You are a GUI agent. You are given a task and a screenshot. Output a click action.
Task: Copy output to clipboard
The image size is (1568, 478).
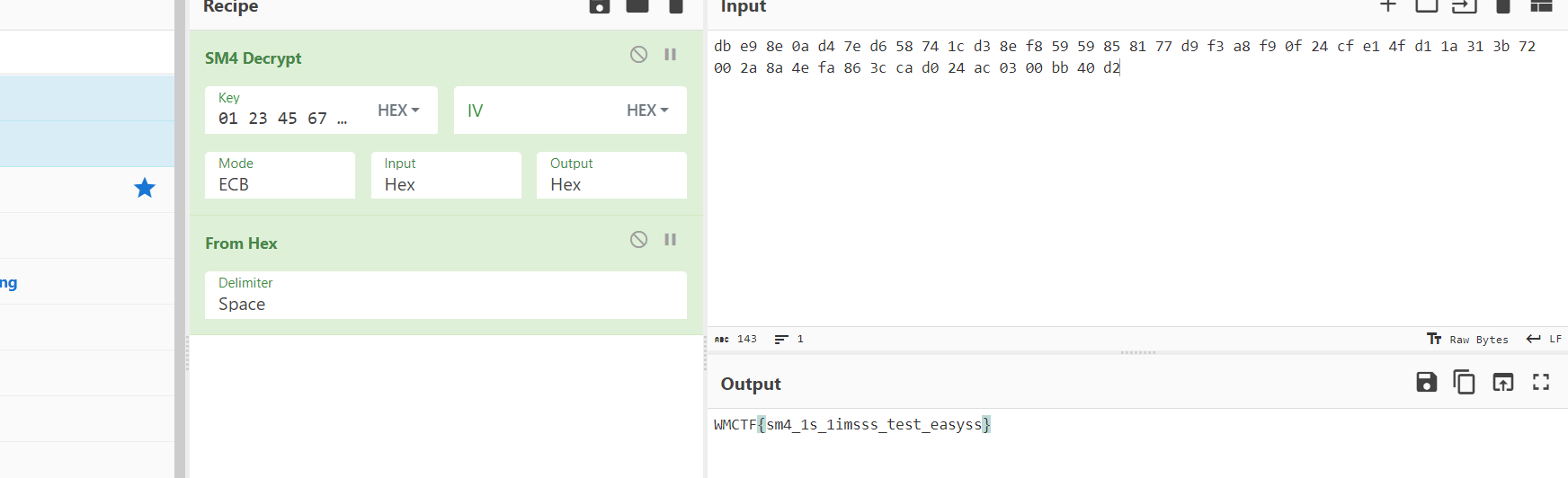click(1464, 383)
